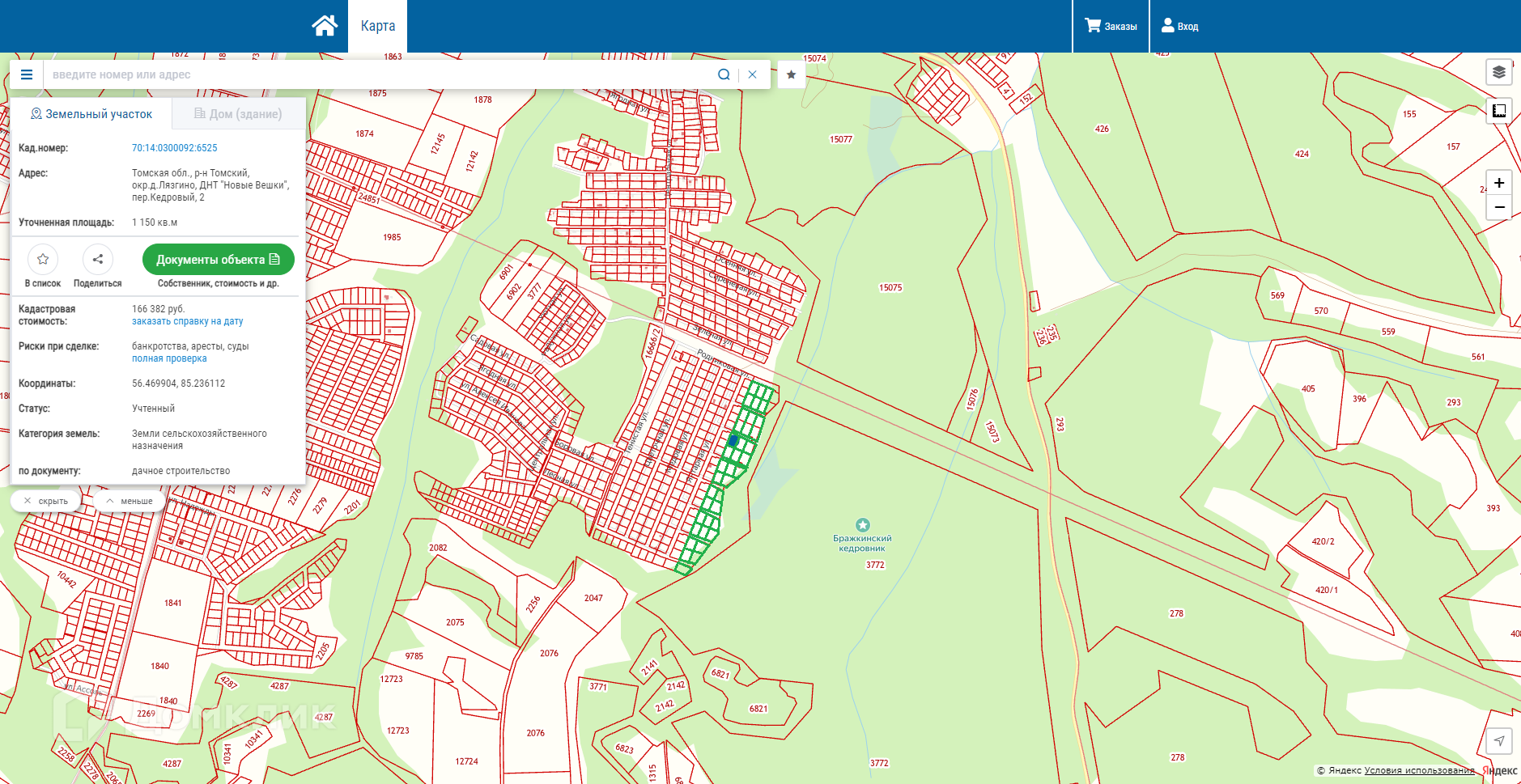The height and width of the screenshot is (784, 1521).
Task: Click the cadastral value 166 382 руб.
Action: 159,309
